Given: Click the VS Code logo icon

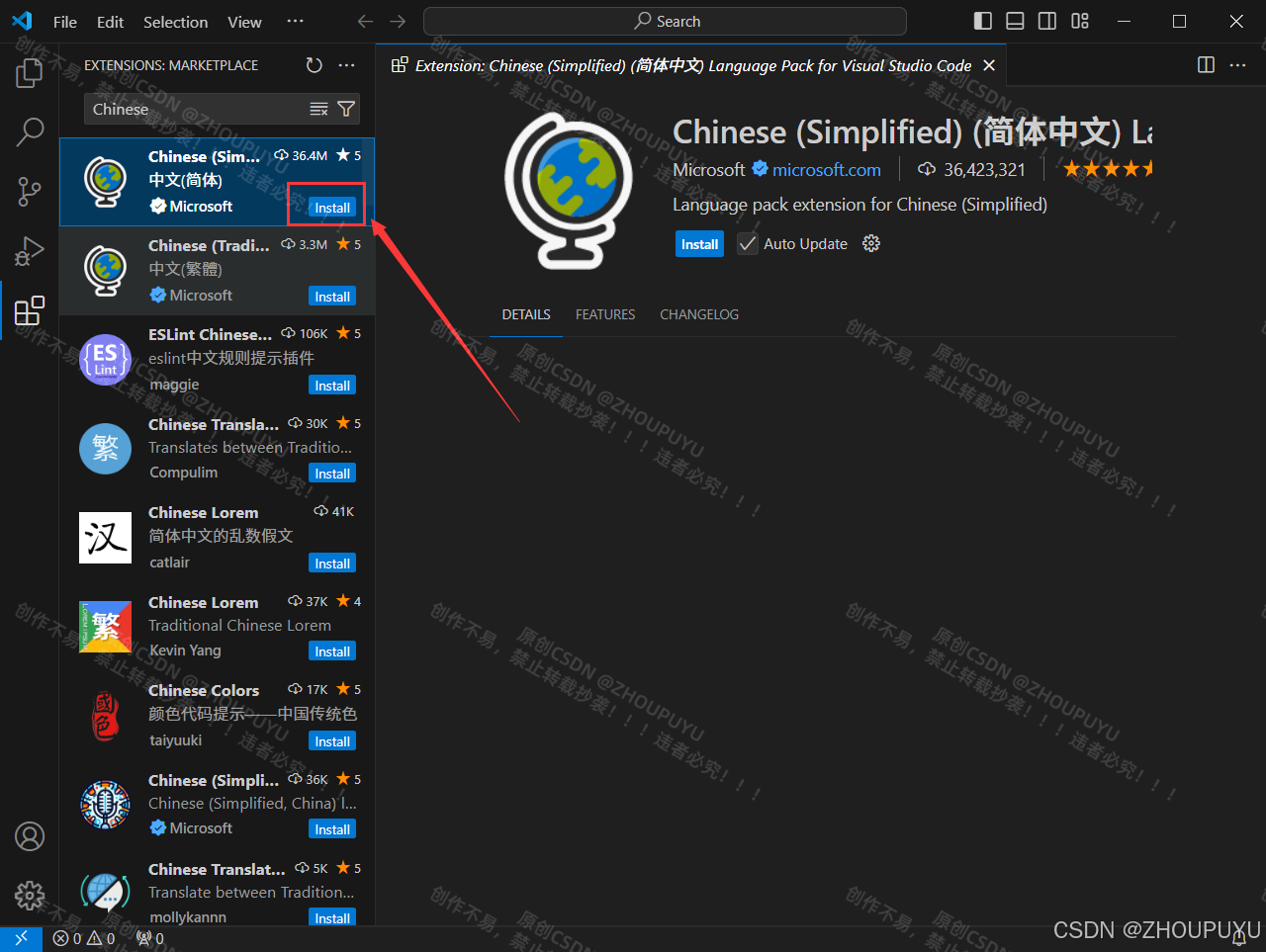Looking at the screenshot, I should (x=22, y=22).
